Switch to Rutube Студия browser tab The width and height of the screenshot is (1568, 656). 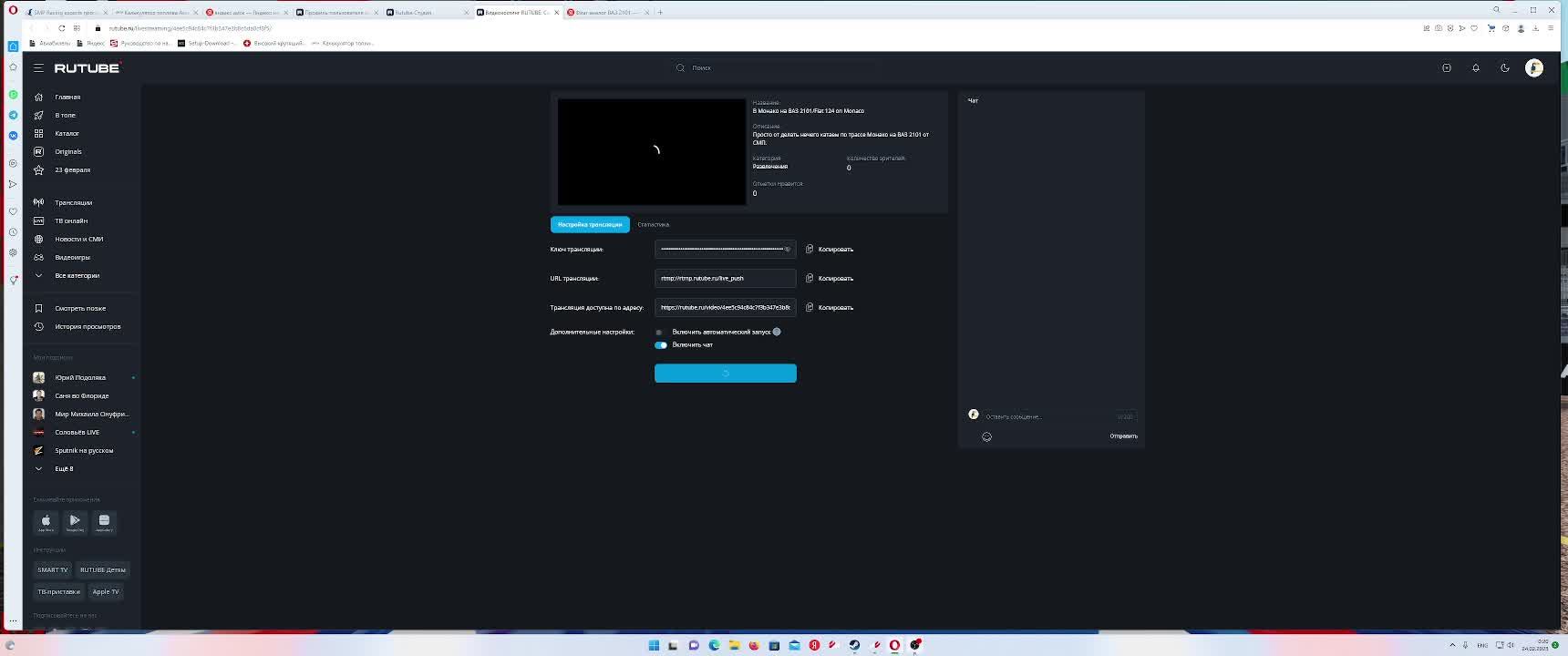coord(426,12)
